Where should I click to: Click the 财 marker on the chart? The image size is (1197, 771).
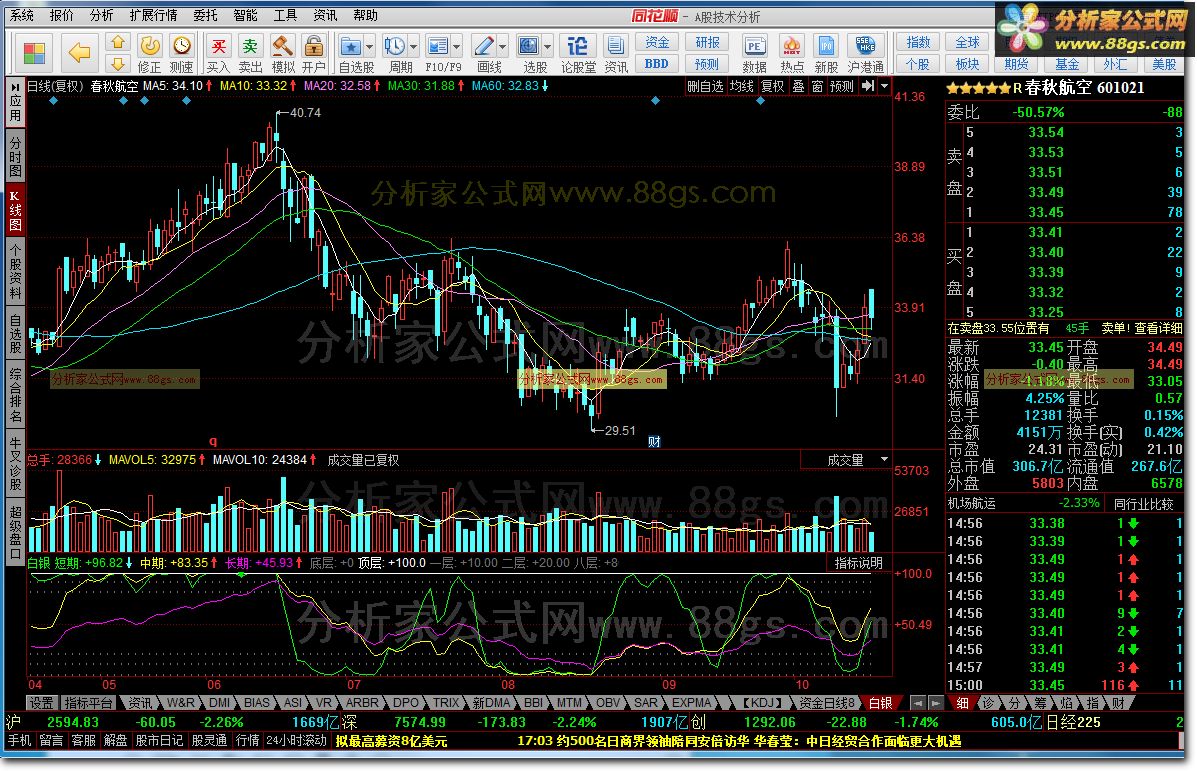(654, 441)
